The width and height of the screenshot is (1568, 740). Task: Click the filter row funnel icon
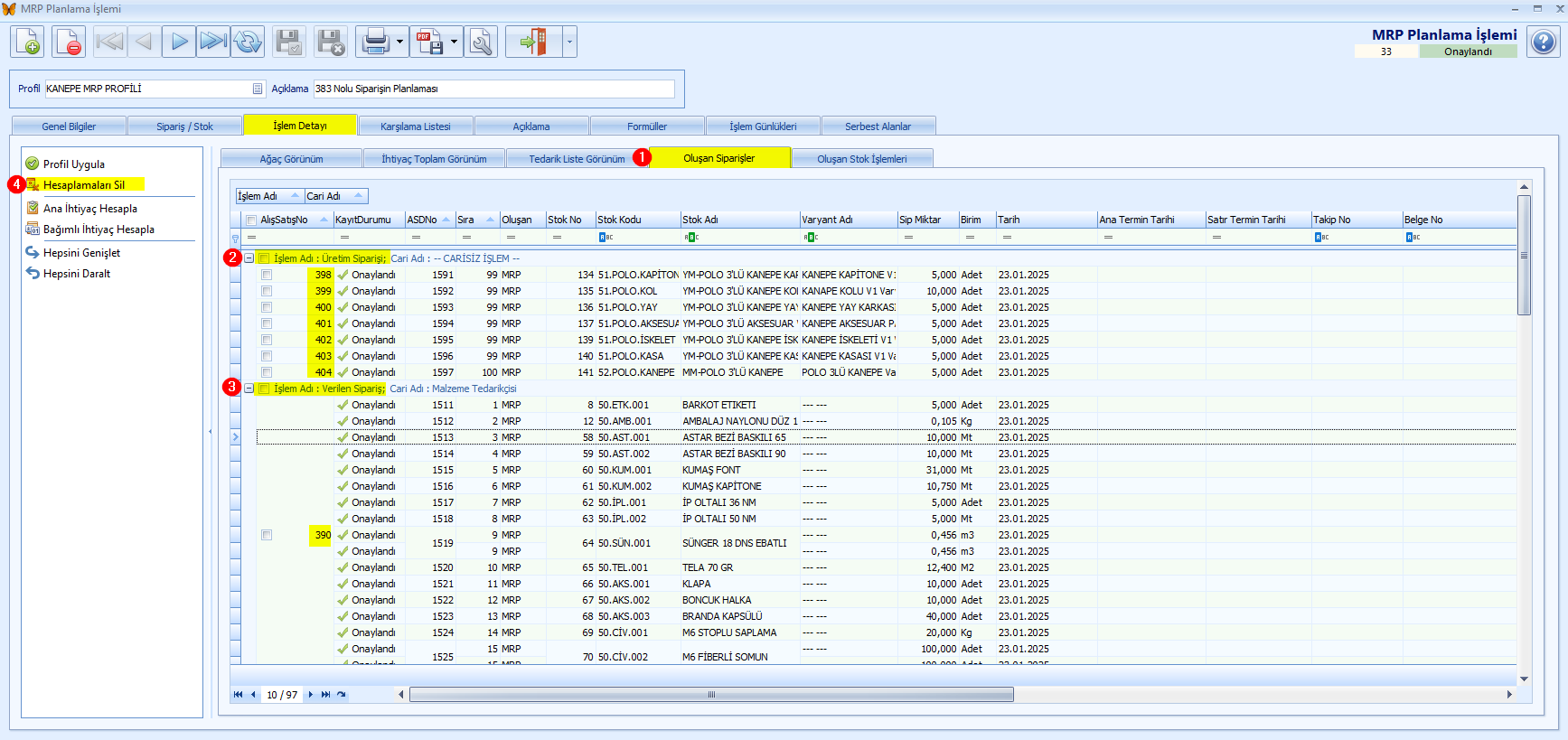[235, 239]
